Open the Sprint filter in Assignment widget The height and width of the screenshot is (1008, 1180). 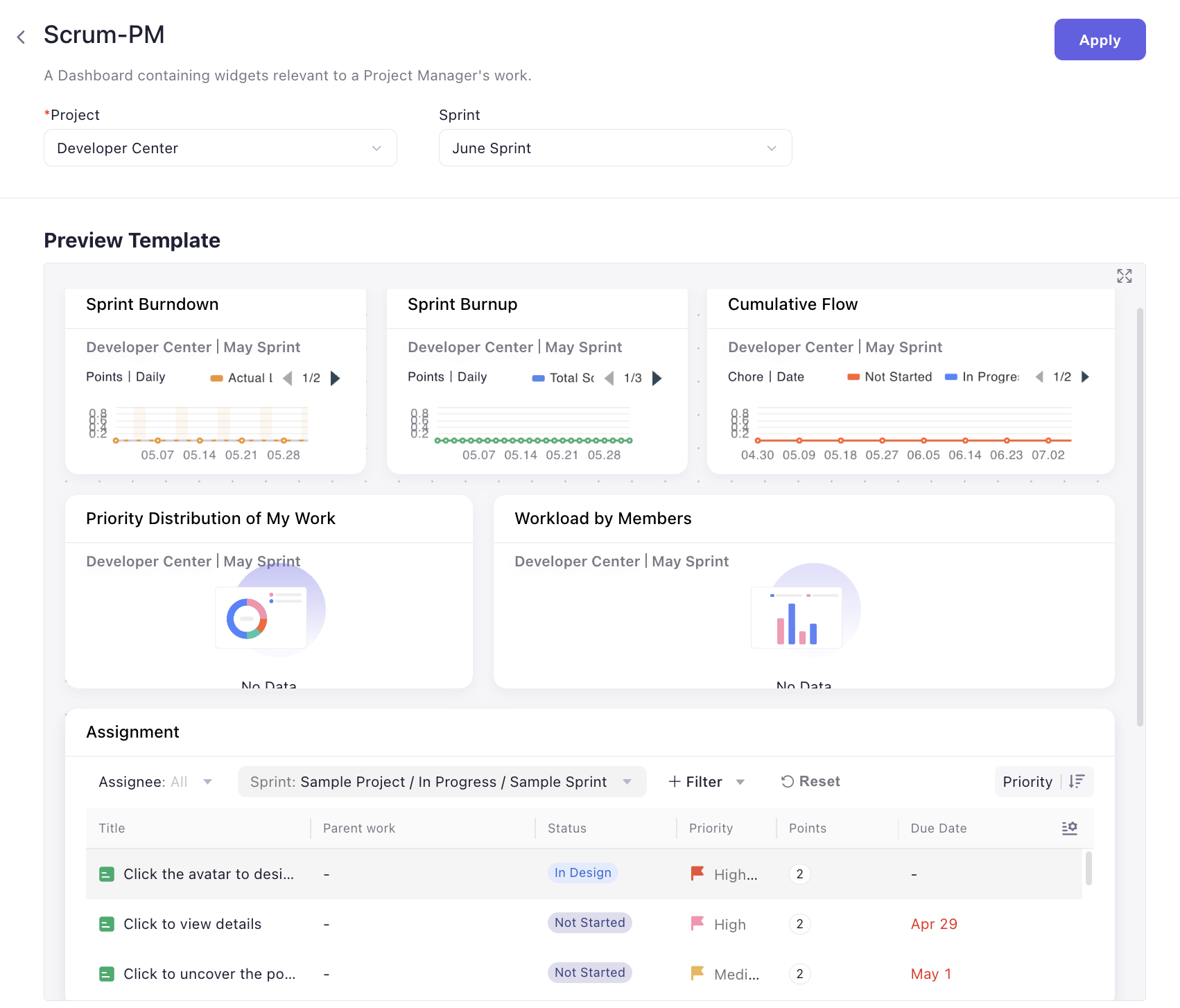point(442,781)
